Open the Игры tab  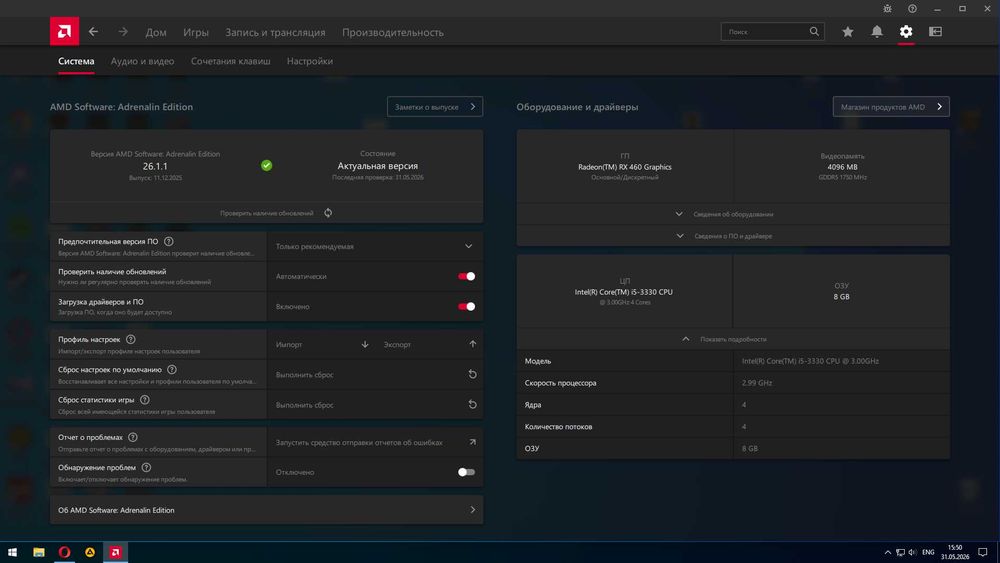pos(196,32)
